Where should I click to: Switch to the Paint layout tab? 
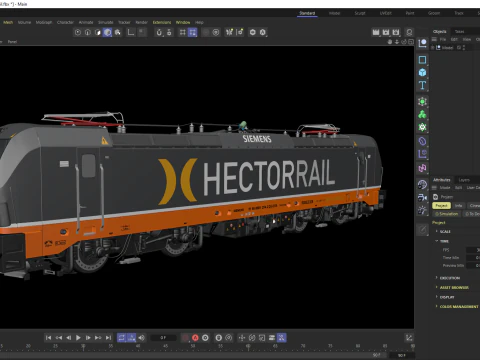pos(410,13)
